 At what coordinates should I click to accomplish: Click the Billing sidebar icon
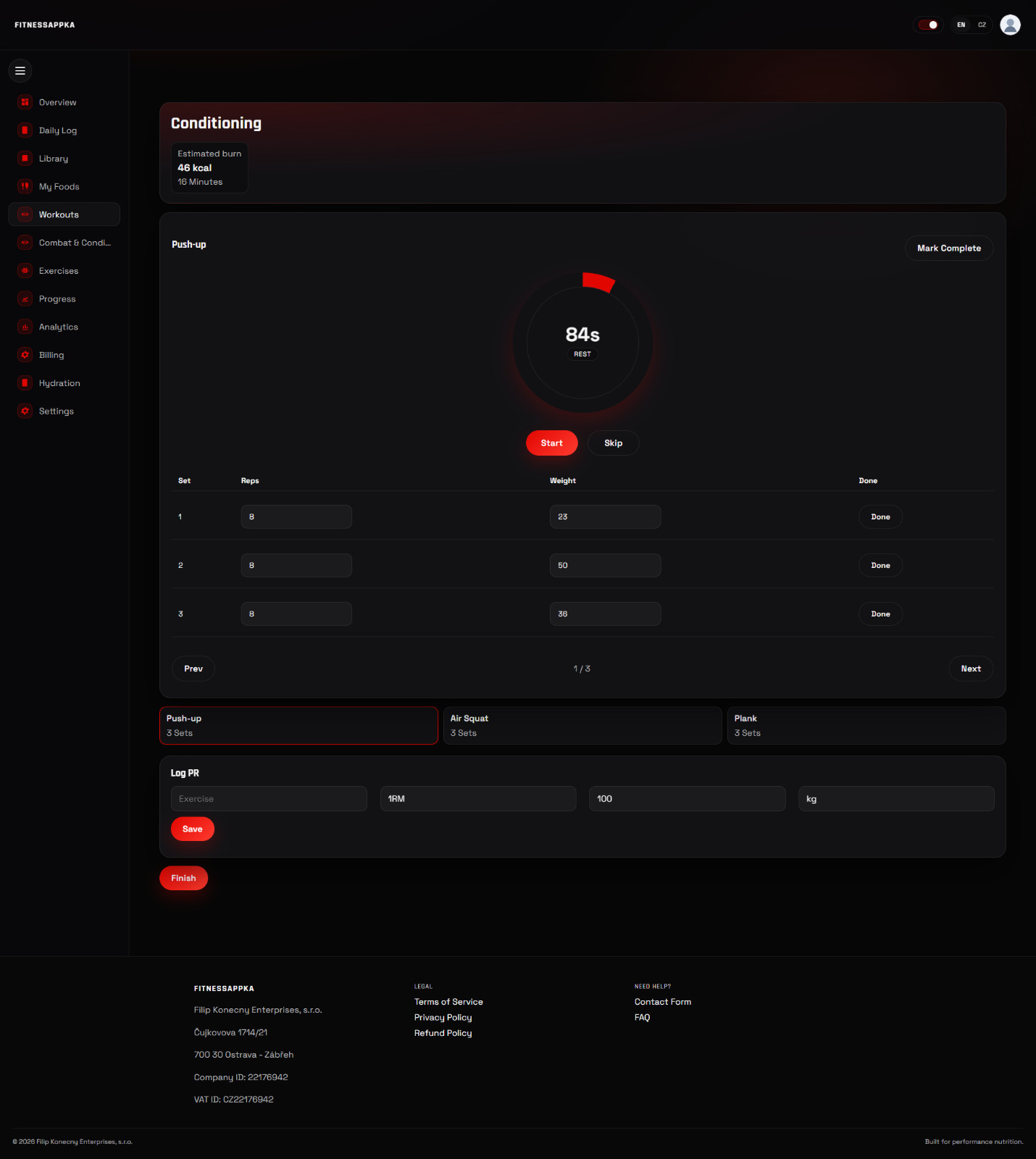[25, 355]
